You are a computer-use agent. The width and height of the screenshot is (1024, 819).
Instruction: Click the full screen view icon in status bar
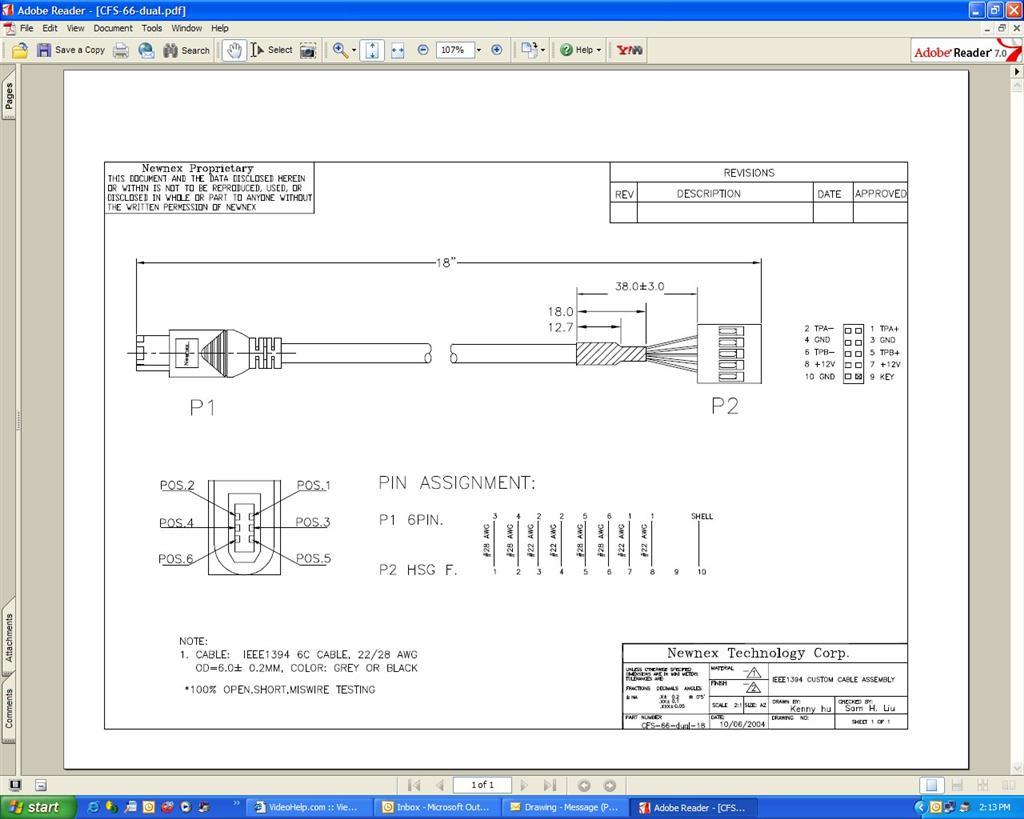point(15,785)
